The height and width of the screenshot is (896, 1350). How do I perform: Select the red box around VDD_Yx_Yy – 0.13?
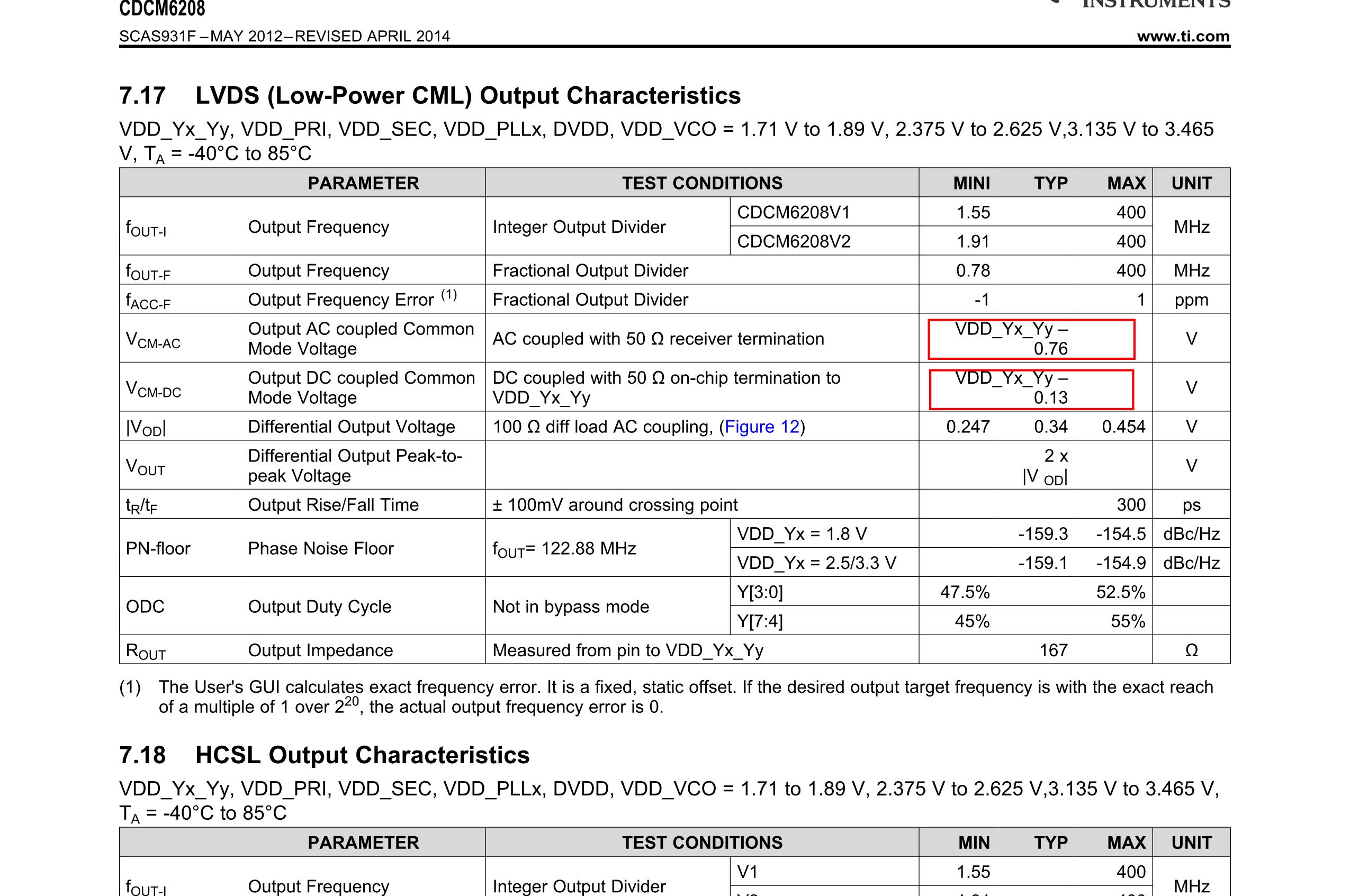point(1031,389)
